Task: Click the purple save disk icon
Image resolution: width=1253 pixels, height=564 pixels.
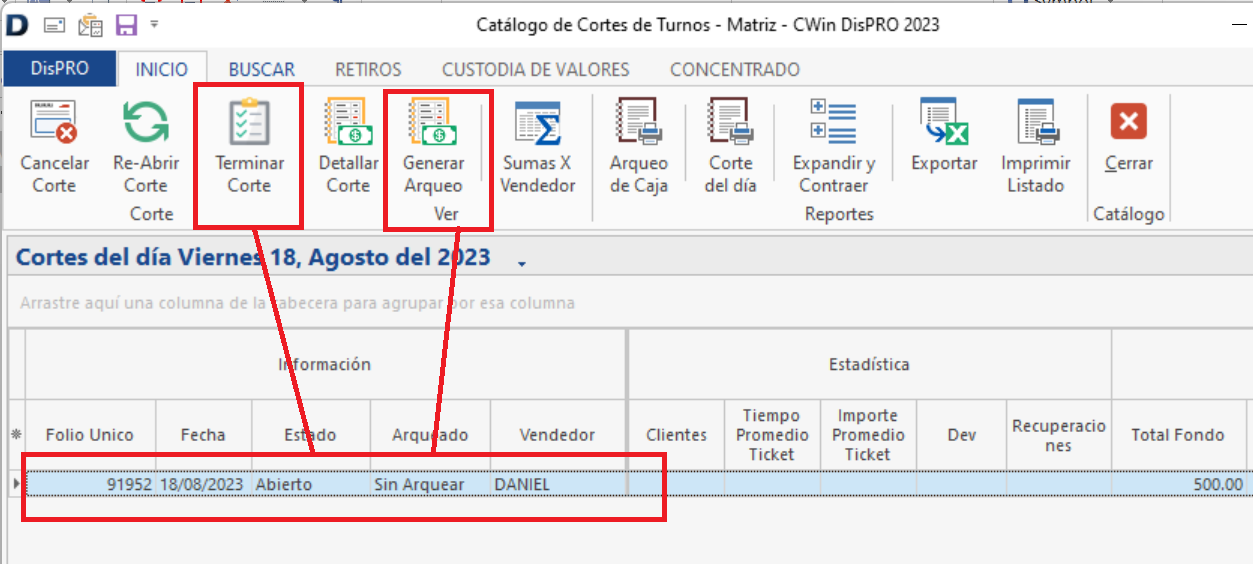Action: point(126,25)
